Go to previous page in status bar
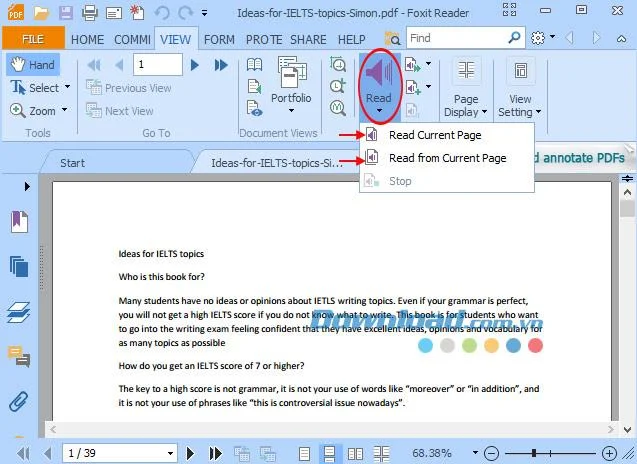637x464 pixels. click(x=48, y=453)
